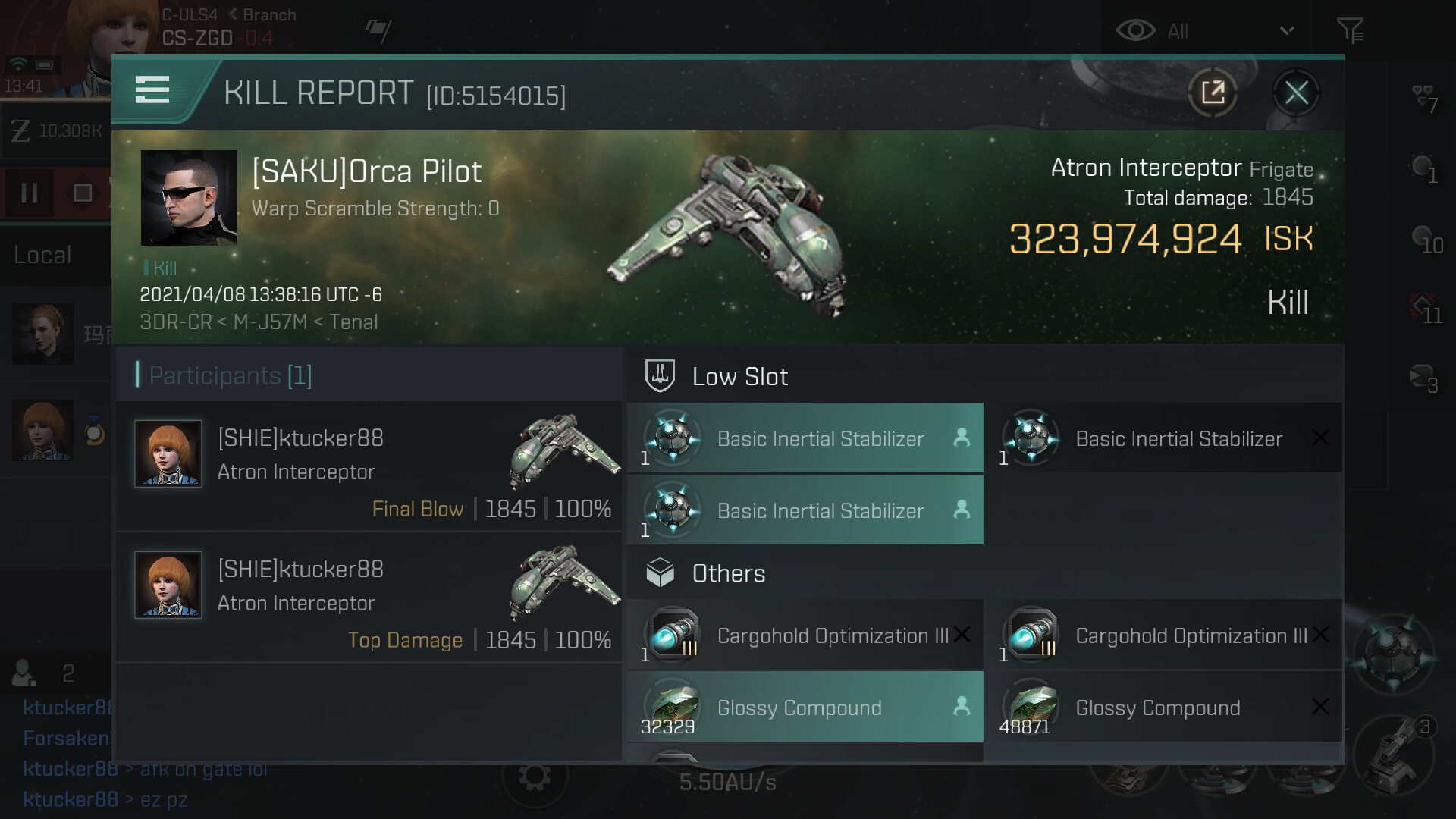
Task: Select ktucker88 Top Damage participant portrait
Action: [168, 585]
